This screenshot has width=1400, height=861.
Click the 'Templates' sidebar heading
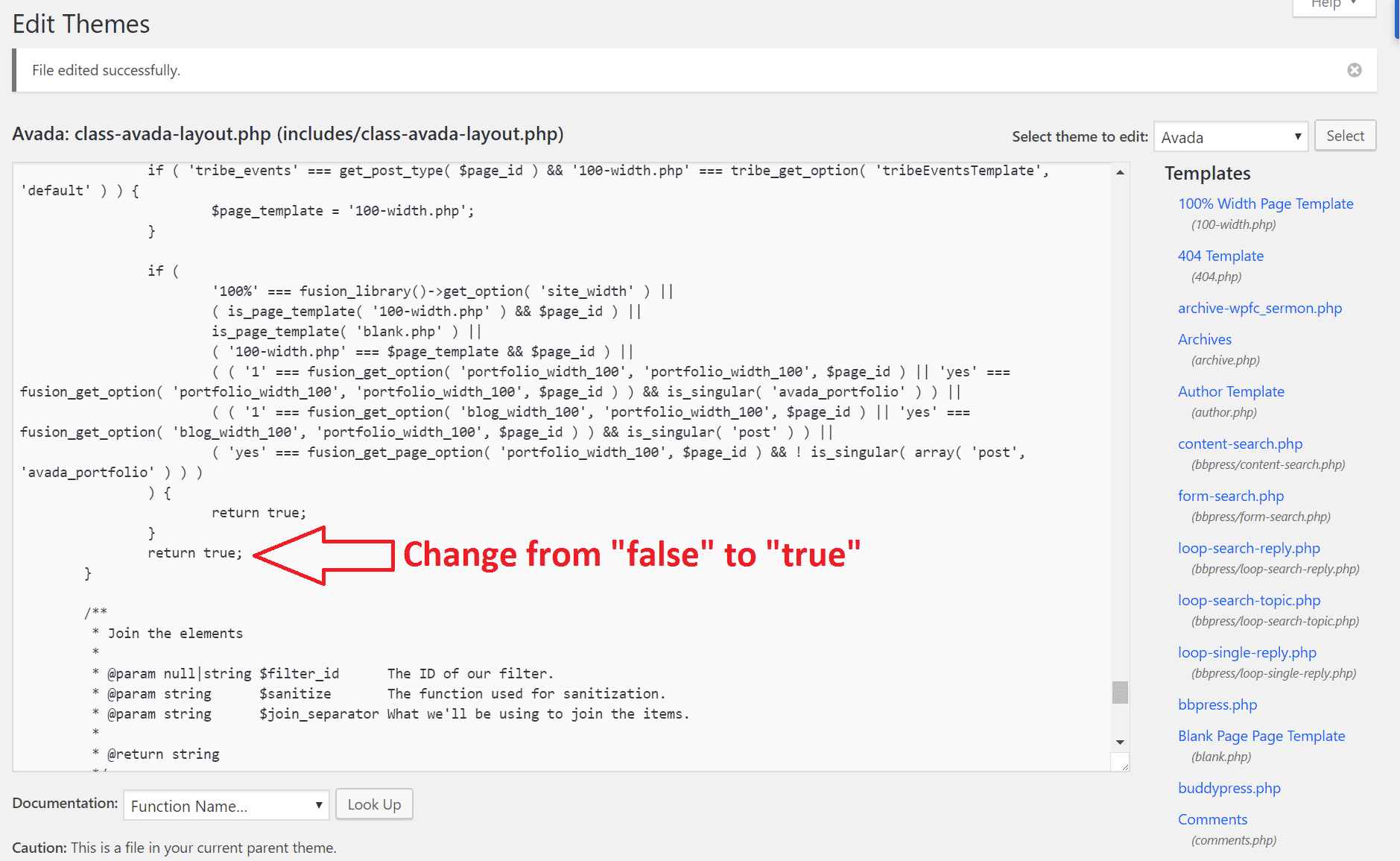1208,174
